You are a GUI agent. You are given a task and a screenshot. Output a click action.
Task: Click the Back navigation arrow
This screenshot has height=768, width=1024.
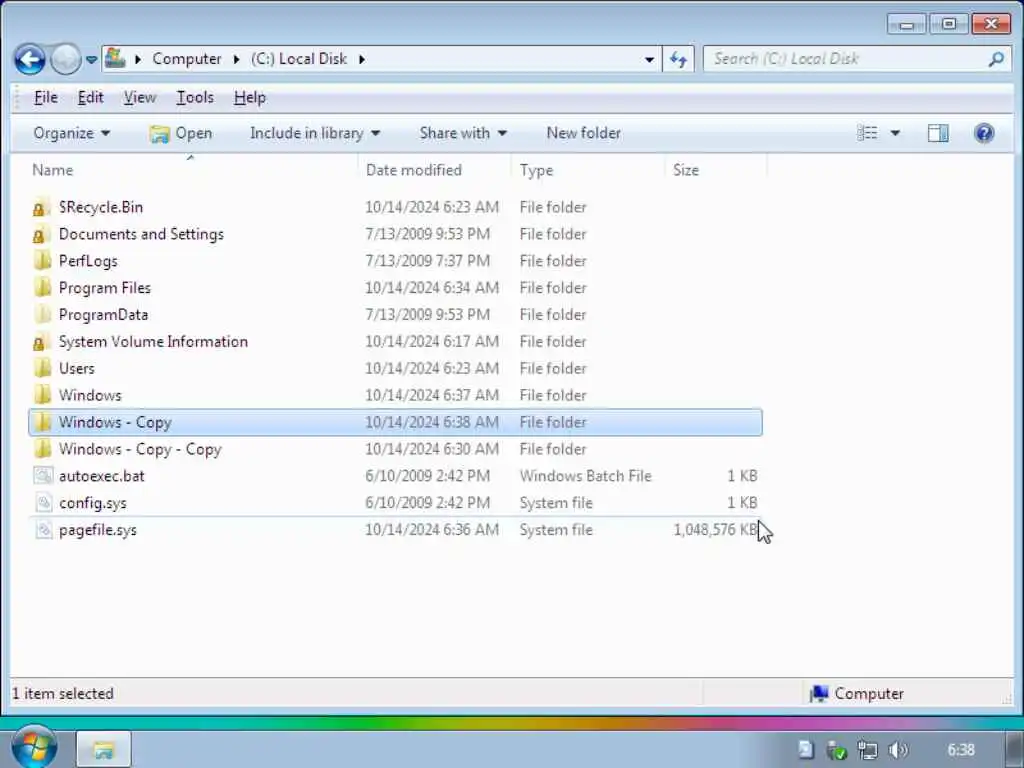(29, 59)
